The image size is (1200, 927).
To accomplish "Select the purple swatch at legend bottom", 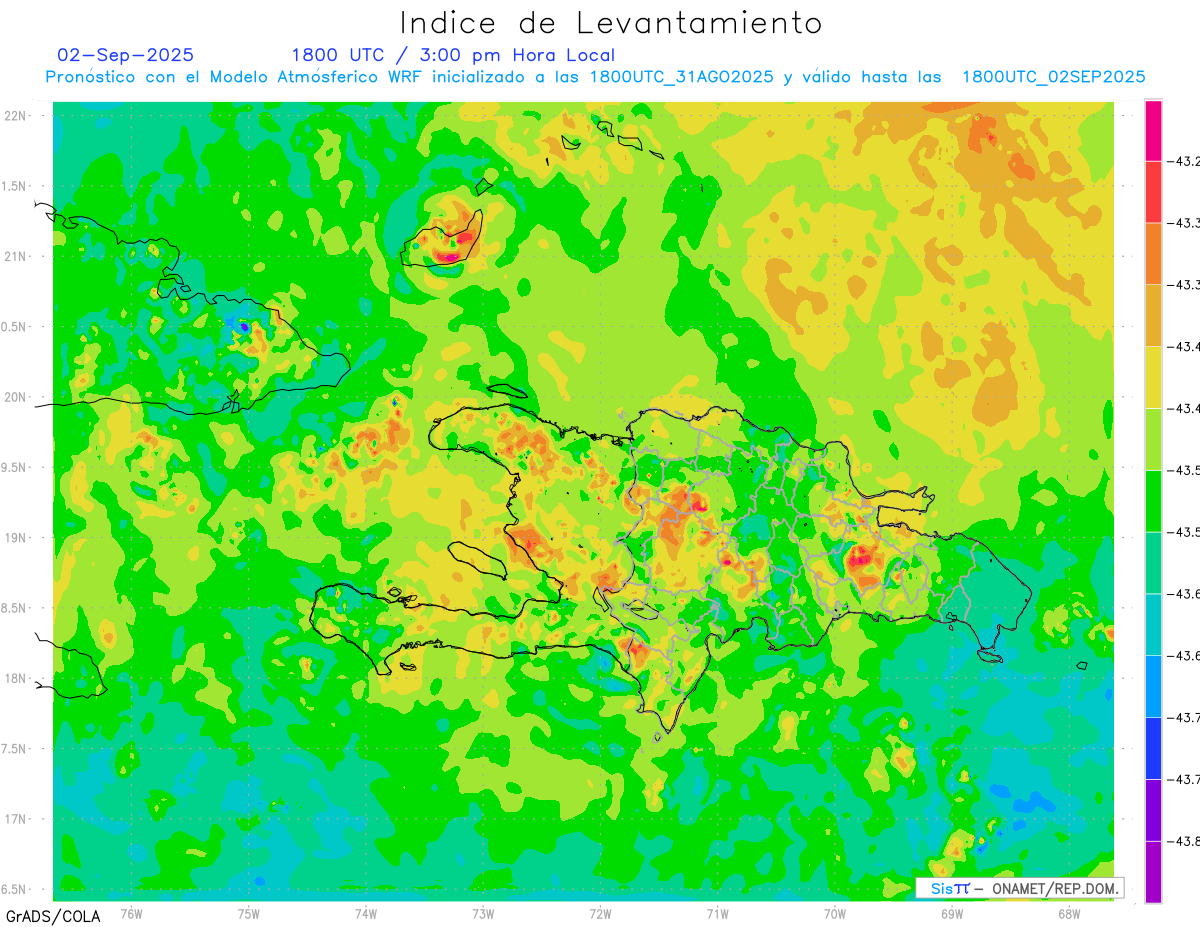I will [1153, 872].
